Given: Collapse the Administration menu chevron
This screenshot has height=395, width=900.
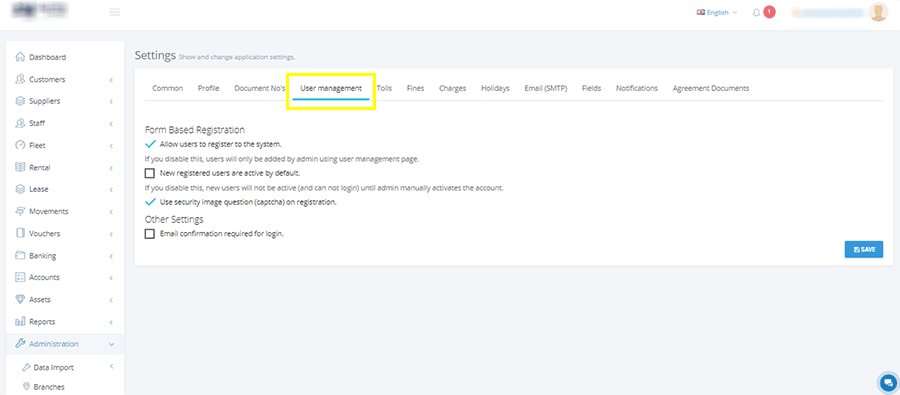Looking at the screenshot, I should (x=111, y=344).
